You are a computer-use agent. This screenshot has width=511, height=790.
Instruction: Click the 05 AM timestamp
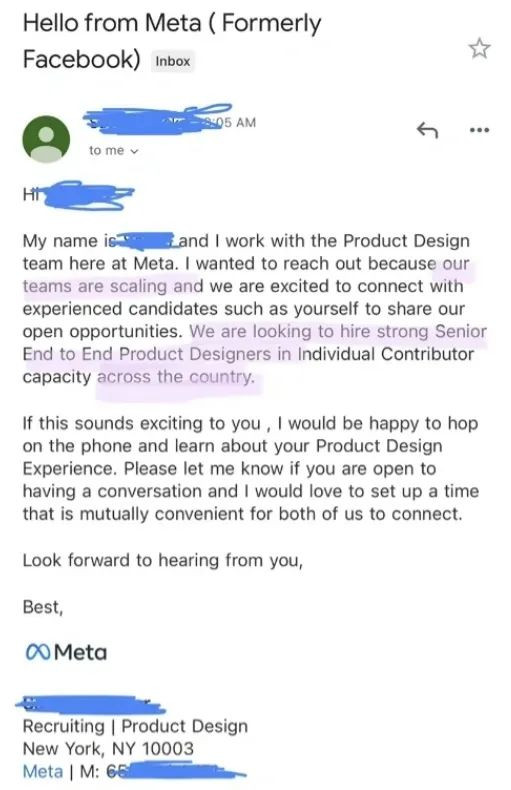(236, 122)
